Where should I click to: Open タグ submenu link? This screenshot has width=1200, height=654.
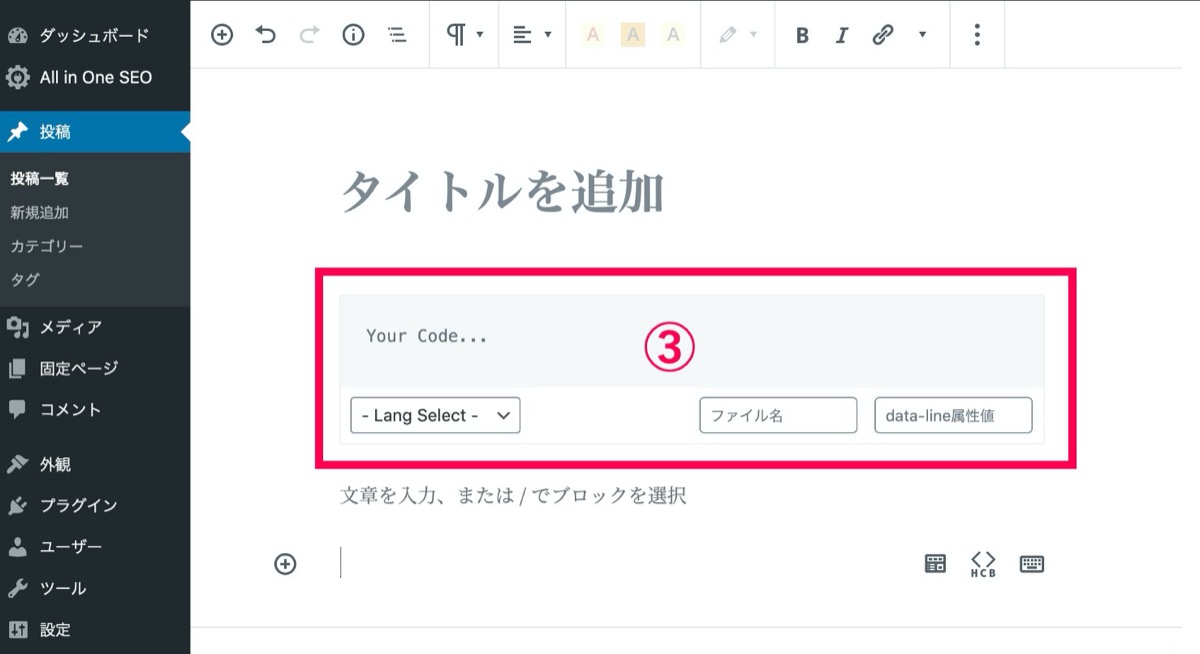[25, 279]
